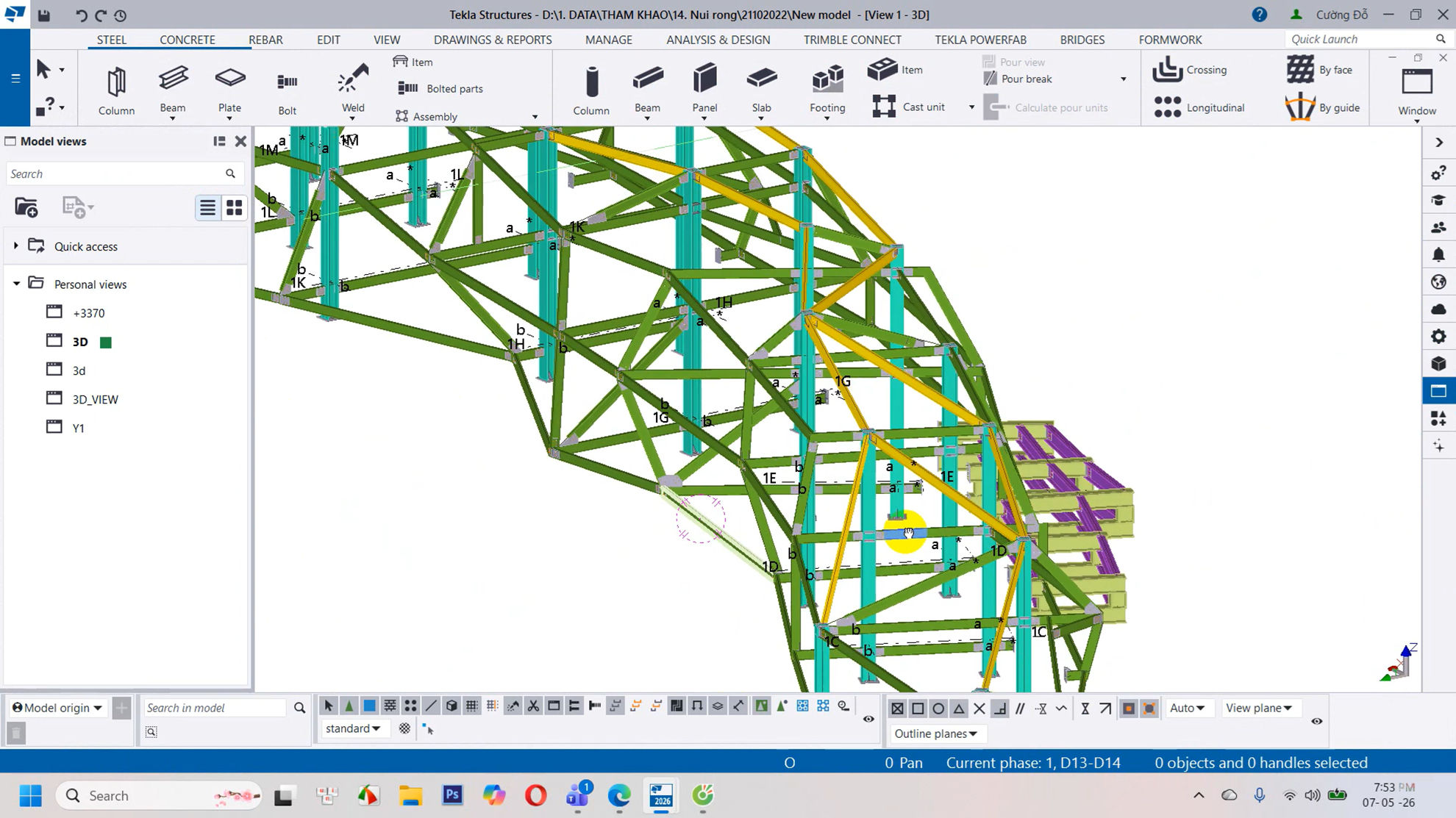The width and height of the screenshot is (1456, 818).
Task: Click the Windows Start button
Action: [30, 795]
